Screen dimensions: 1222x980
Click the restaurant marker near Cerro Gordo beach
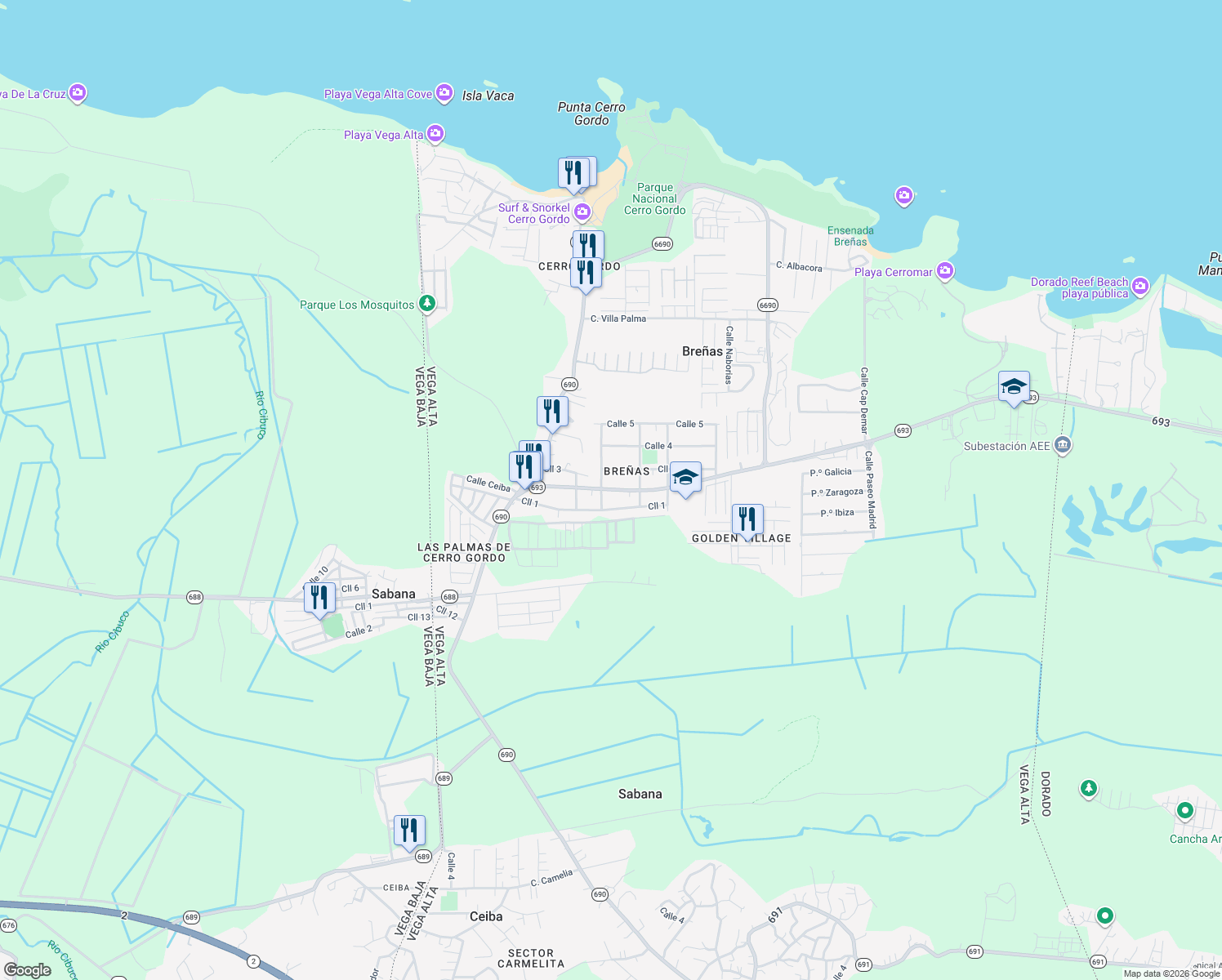pyautogui.click(x=576, y=172)
